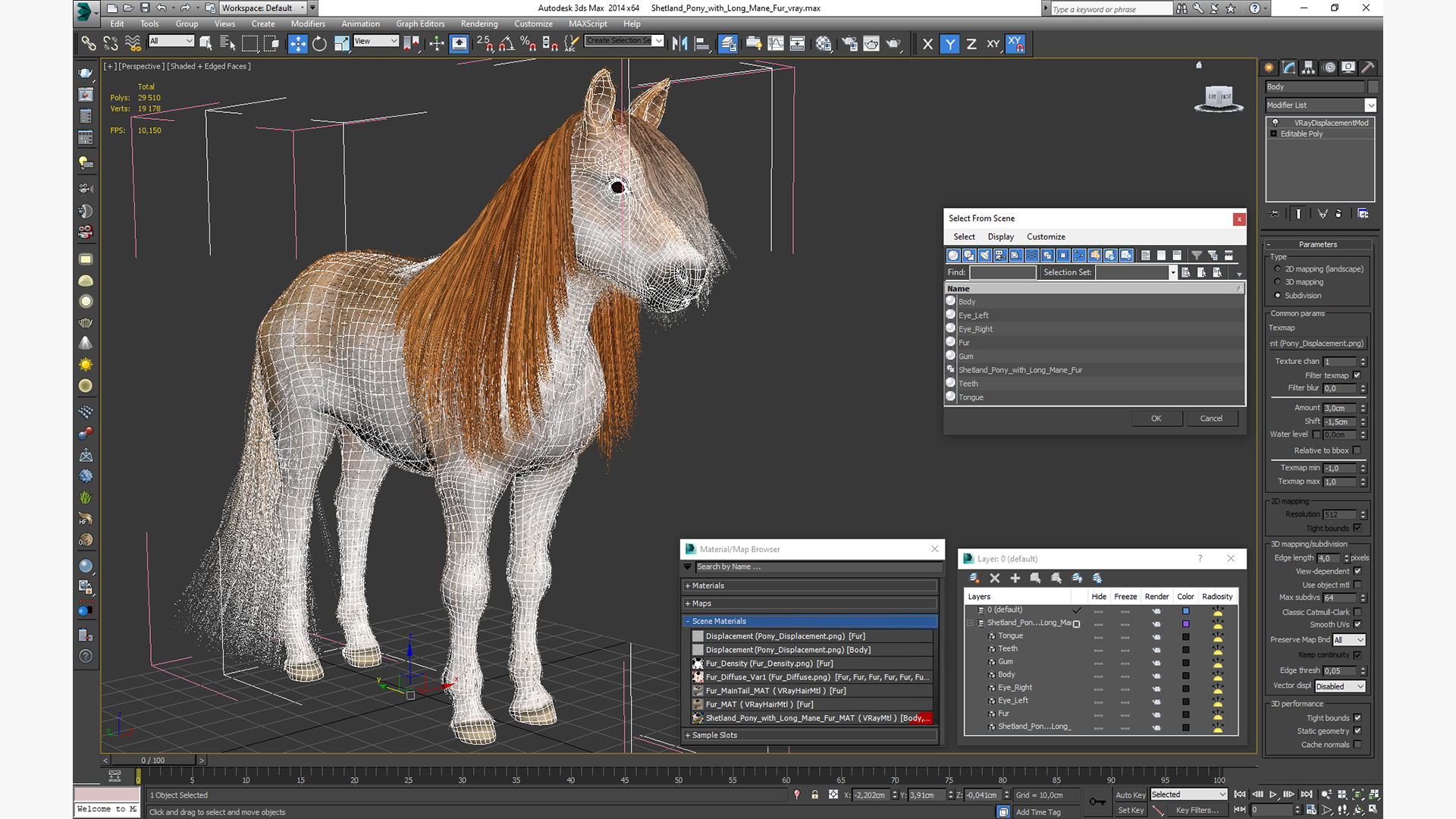The width and height of the screenshot is (1456, 819).
Task: Toggle Display Cameras filter in Select From Scene
Action: 1000,256
